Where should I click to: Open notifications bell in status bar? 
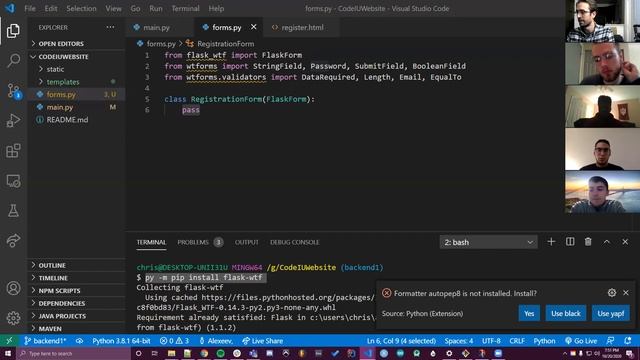628,341
